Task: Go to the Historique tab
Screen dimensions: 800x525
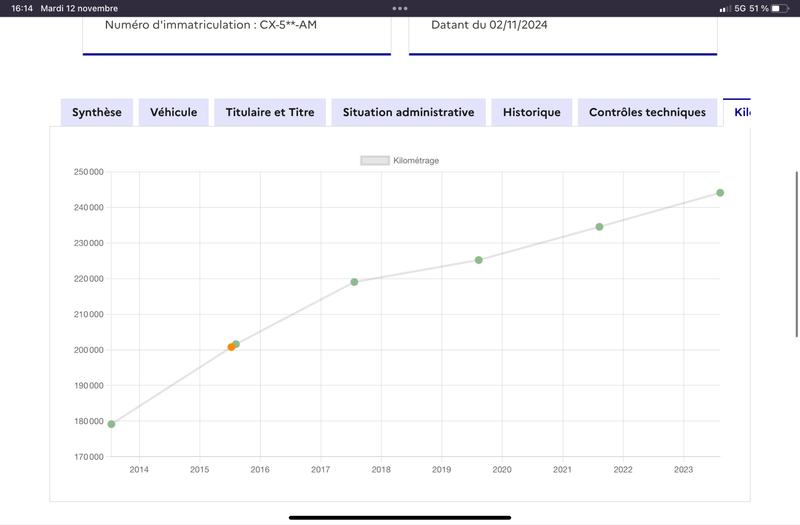Action: (532, 112)
